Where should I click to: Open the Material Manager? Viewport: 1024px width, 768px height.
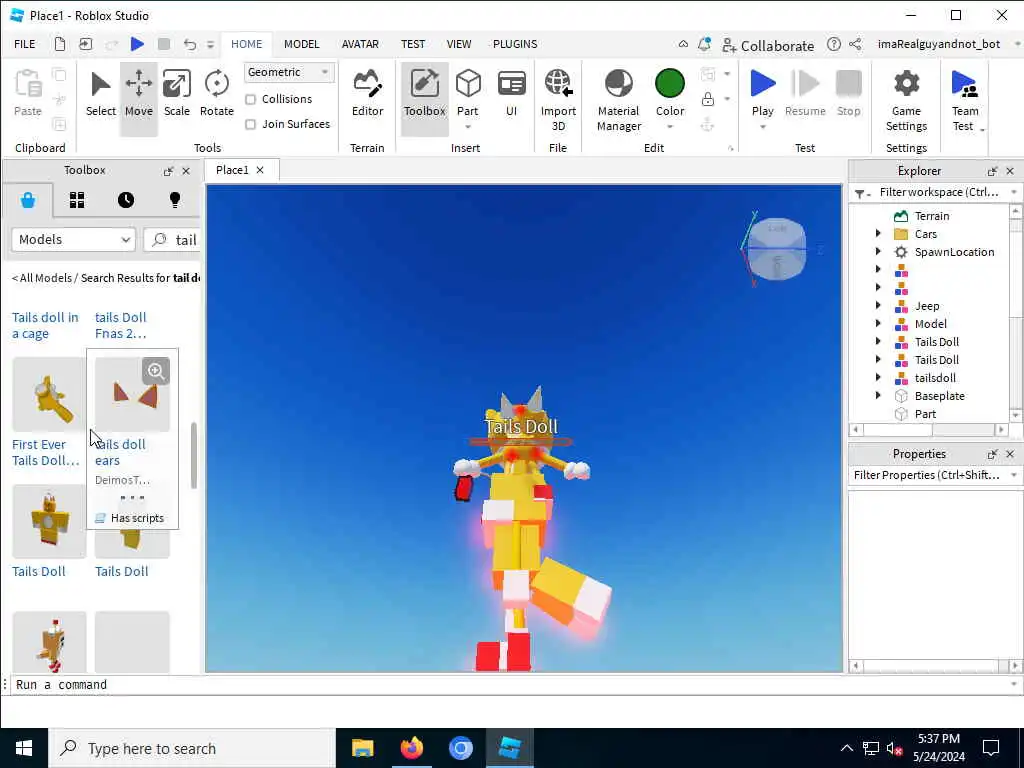[618, 99]
